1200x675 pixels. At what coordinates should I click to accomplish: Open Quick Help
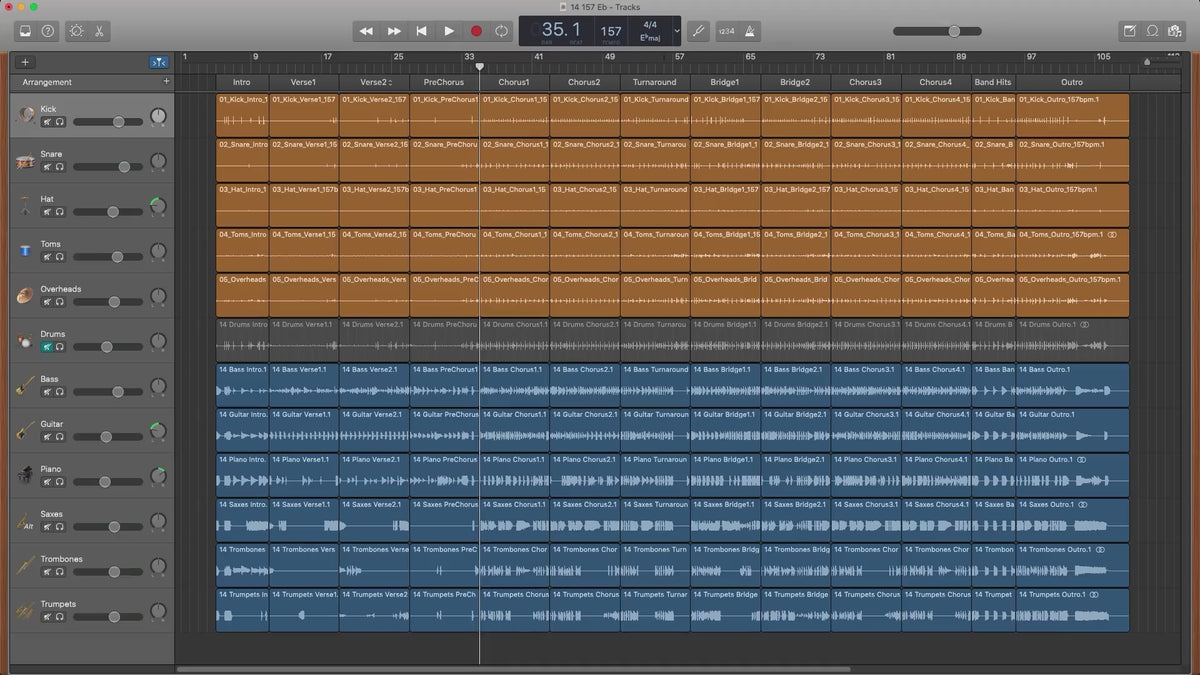[48, 31]
